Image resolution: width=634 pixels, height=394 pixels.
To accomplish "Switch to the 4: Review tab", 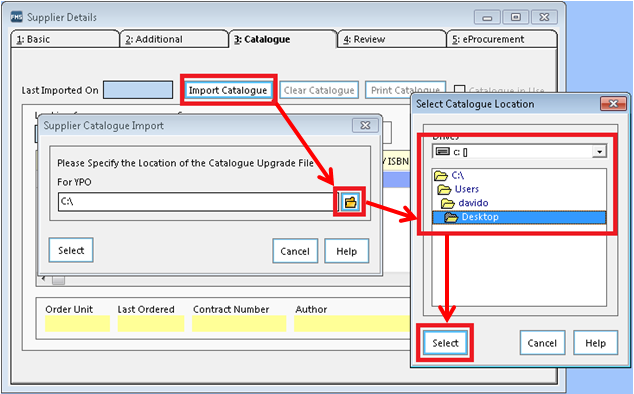I will tap(391, 39).
